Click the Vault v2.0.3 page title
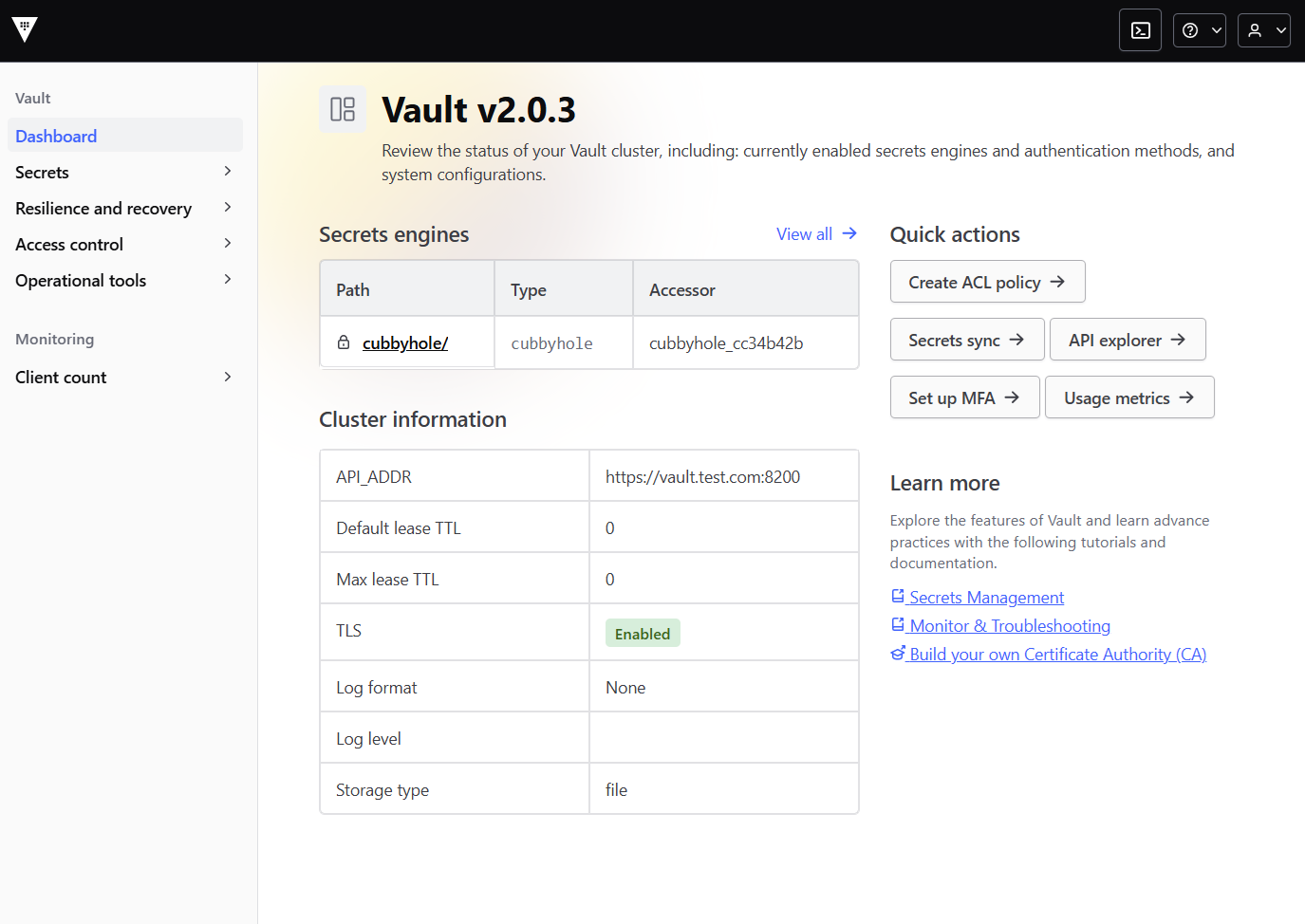Image resolution: width=1305 pixels, height=924 pixels. click(478, 110)
